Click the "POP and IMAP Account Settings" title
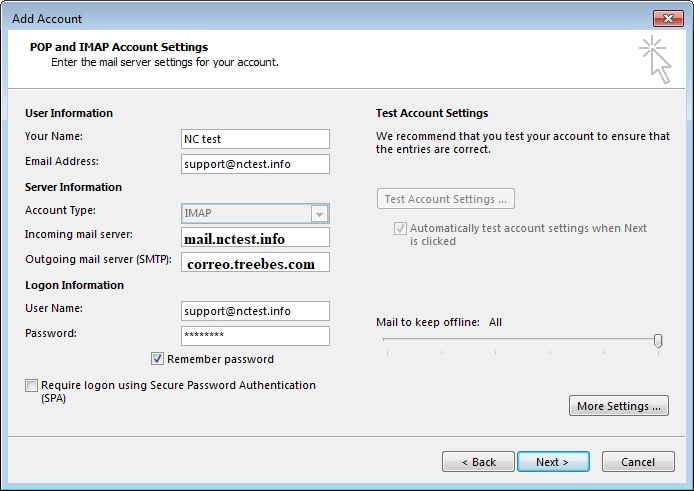Image resolution: width=694 pixels, height=491 pixels. [119, 47]
